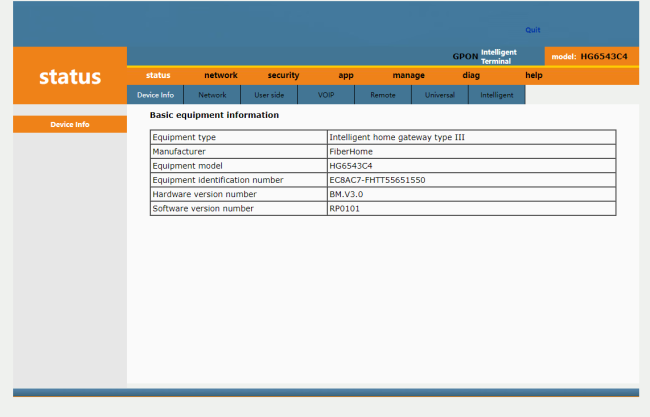Switch to the diag menu
Image resolution: width=650 pixels, height=417 pixels.
coord(471,75)
